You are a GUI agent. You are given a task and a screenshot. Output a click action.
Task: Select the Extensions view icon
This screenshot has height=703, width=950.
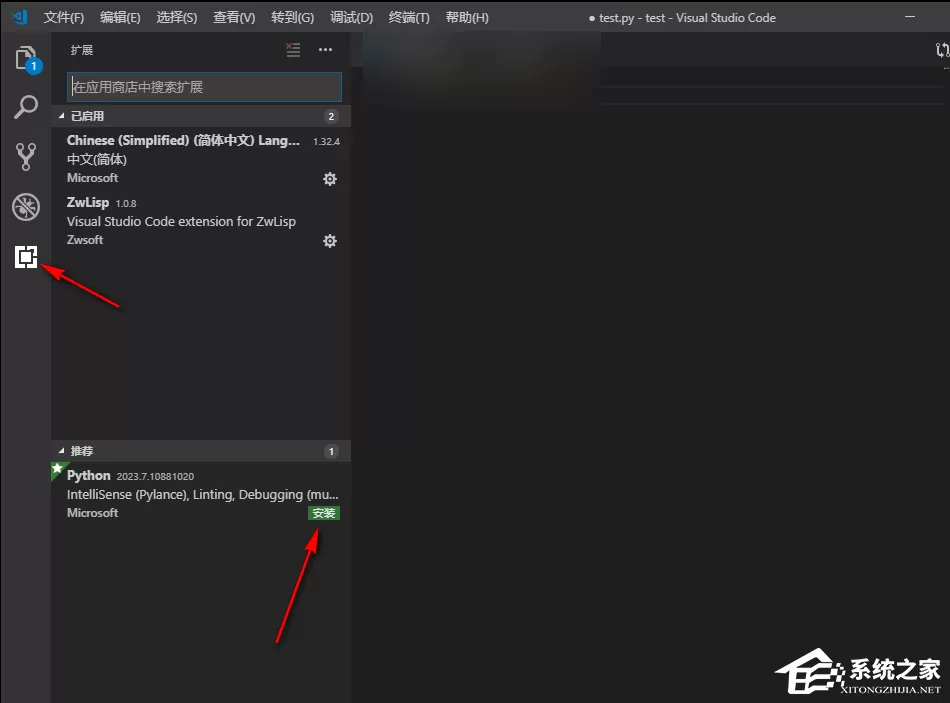click(26, 257)
